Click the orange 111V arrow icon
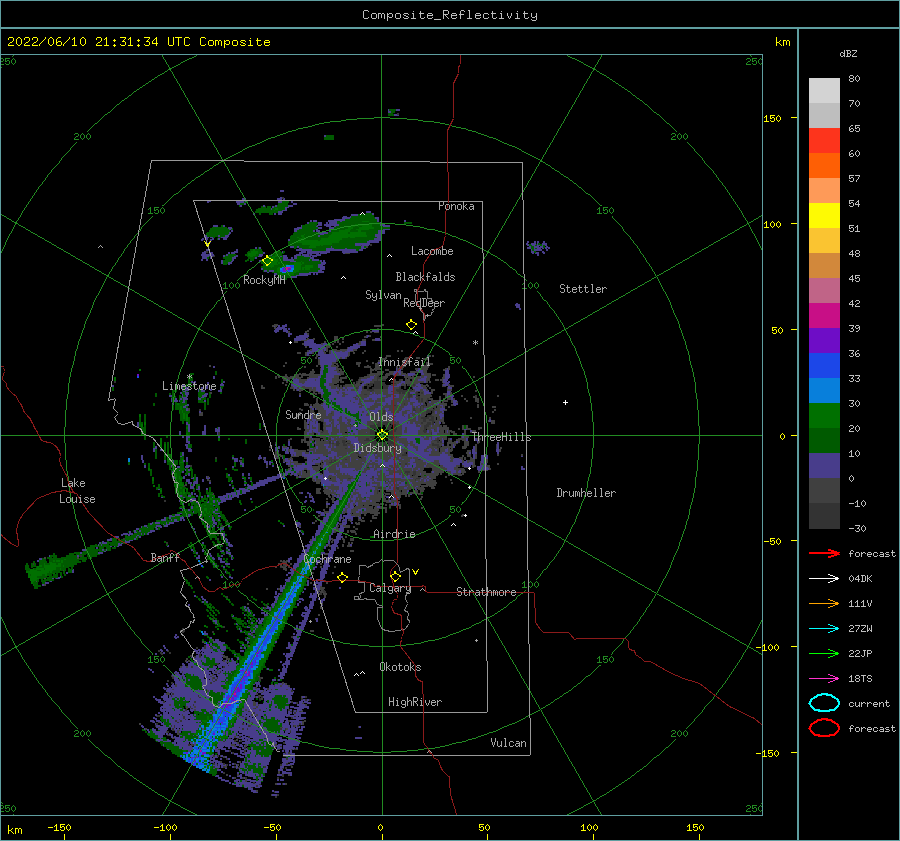The width and height of the screenshot is (900, 841). [824, 603]
